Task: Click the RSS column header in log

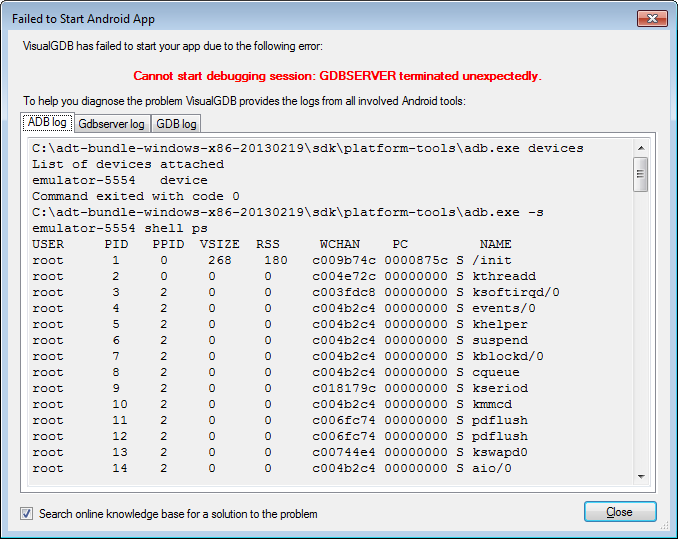Action: pyautogui.click(x=268, y=244)
